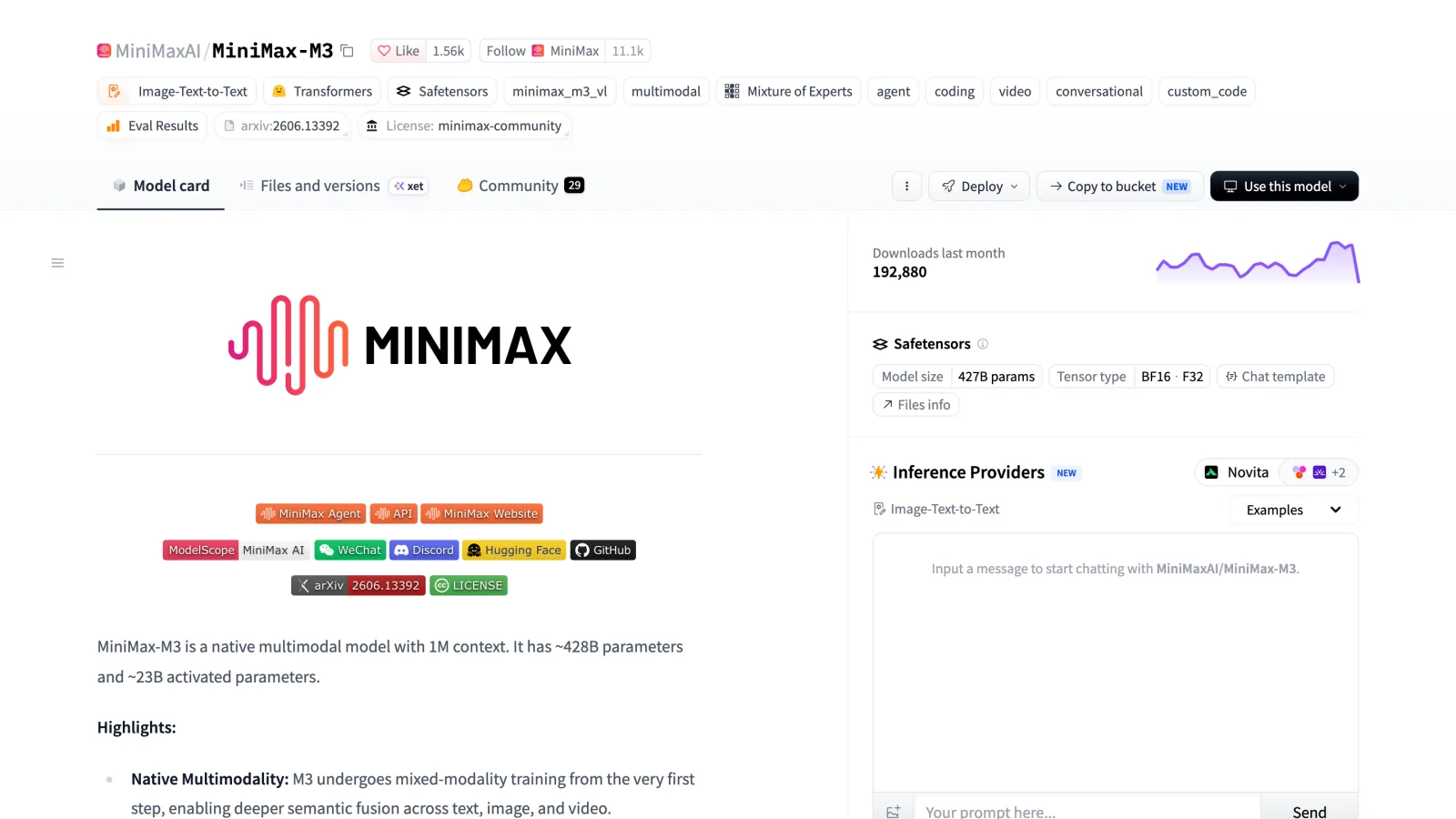The height and width of the screenshot is (819, 1456).
Task: Visit the MiniMax Website badge
Action: pyautogui.click(x=481, y=513)
